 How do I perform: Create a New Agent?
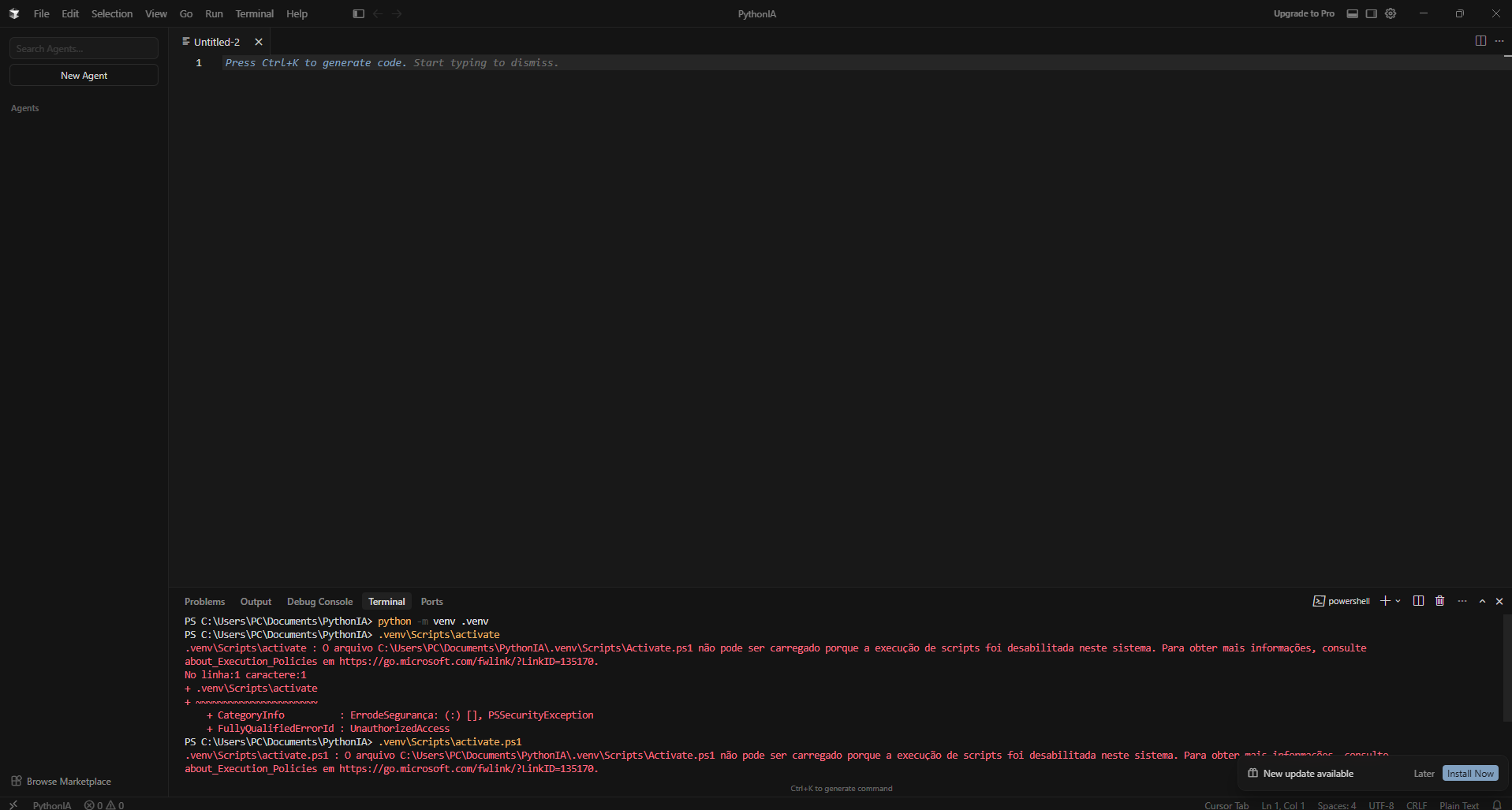[84, 75]
